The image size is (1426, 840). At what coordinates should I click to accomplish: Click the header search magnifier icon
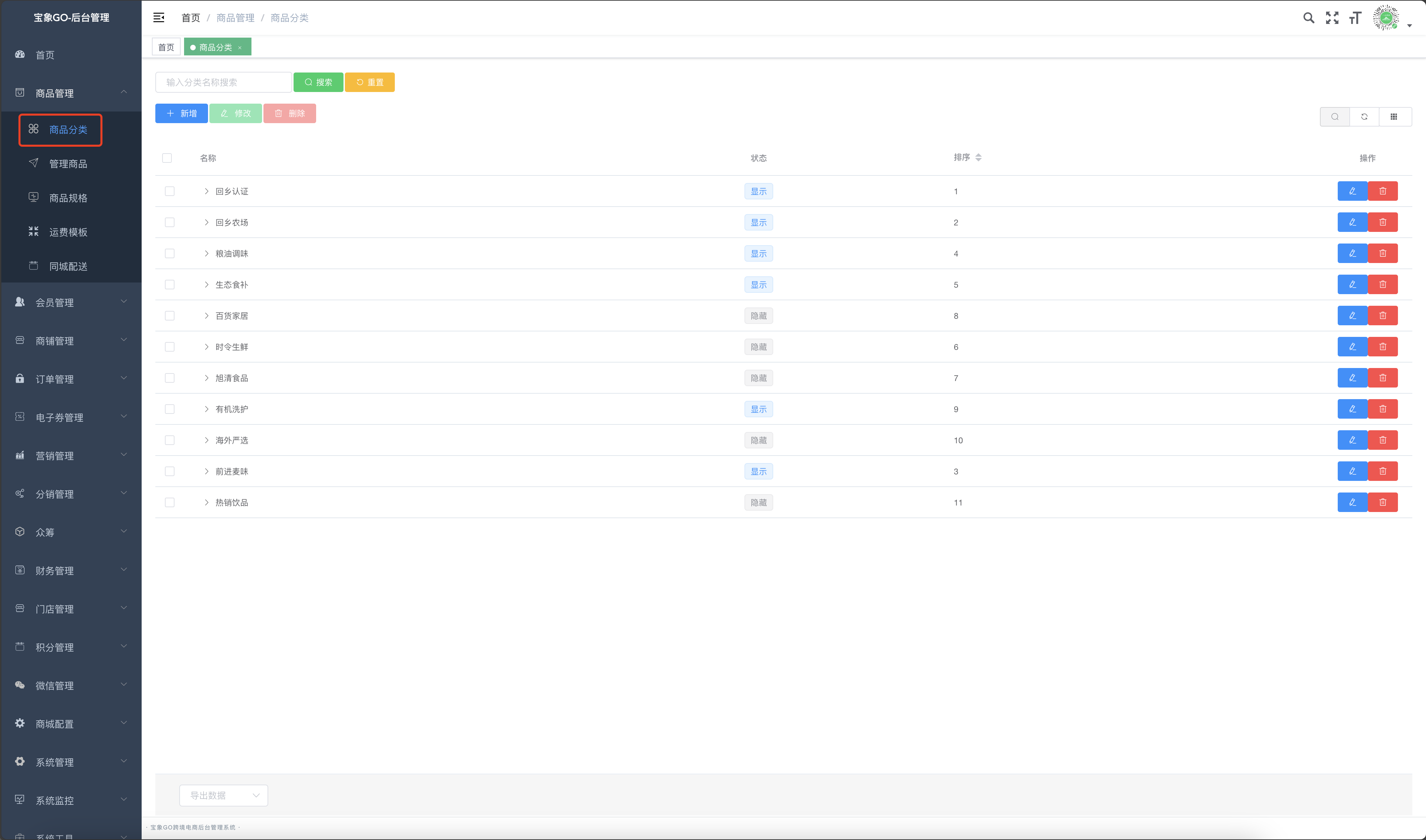tap(1308, 18)
